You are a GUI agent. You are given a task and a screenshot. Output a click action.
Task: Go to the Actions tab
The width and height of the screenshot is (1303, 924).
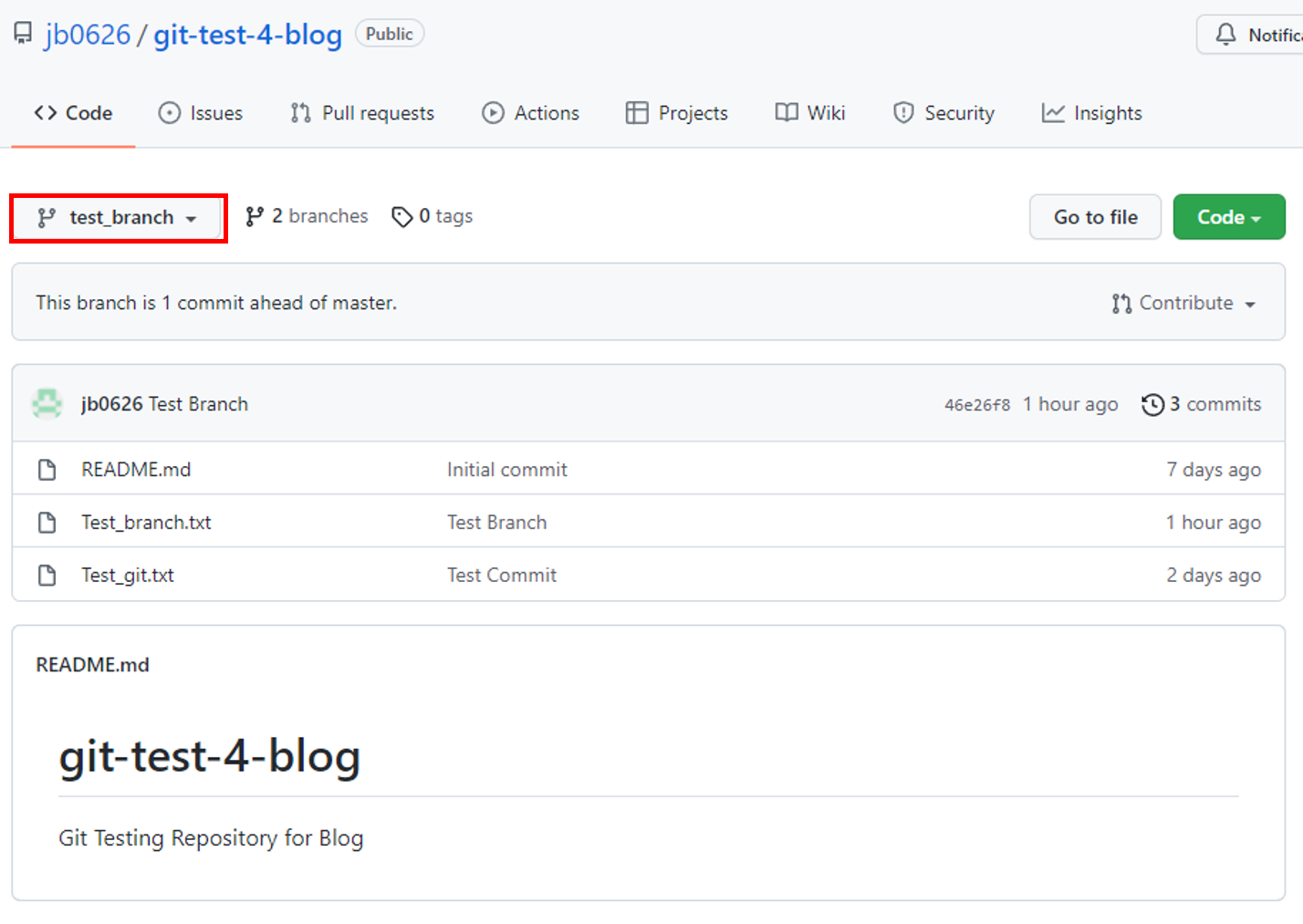click(x=530, y=113)
